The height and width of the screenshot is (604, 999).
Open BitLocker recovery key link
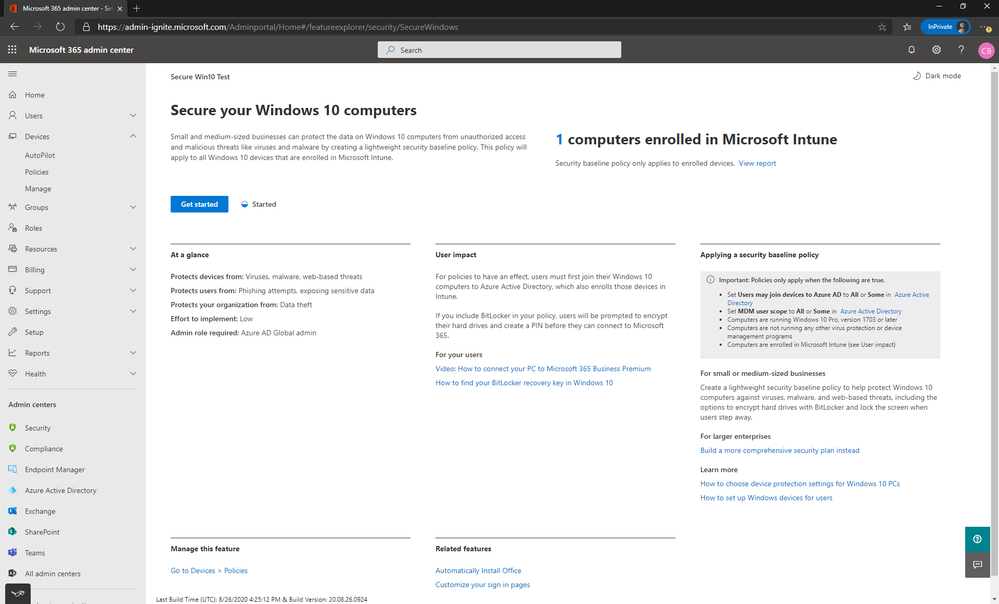point(524,383)
